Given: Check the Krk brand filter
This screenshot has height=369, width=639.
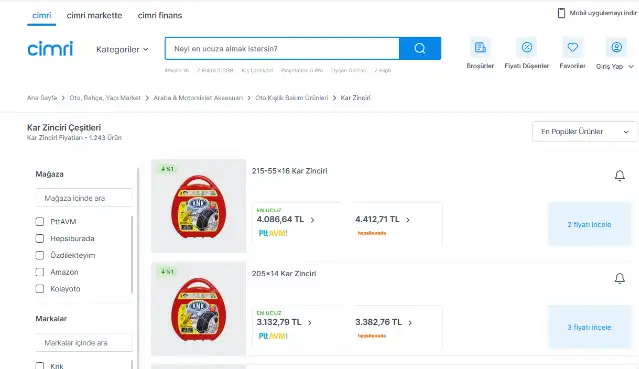Looking at the screenshot, I should pos(40,366).
